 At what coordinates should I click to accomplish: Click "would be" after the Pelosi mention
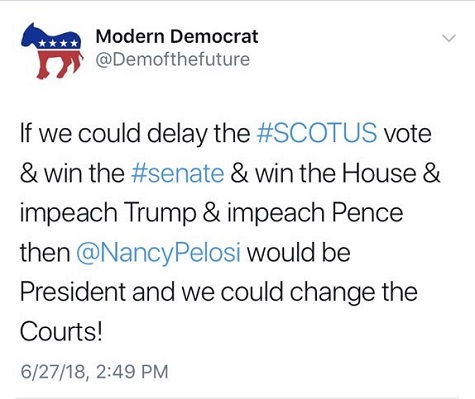point(298,252)
